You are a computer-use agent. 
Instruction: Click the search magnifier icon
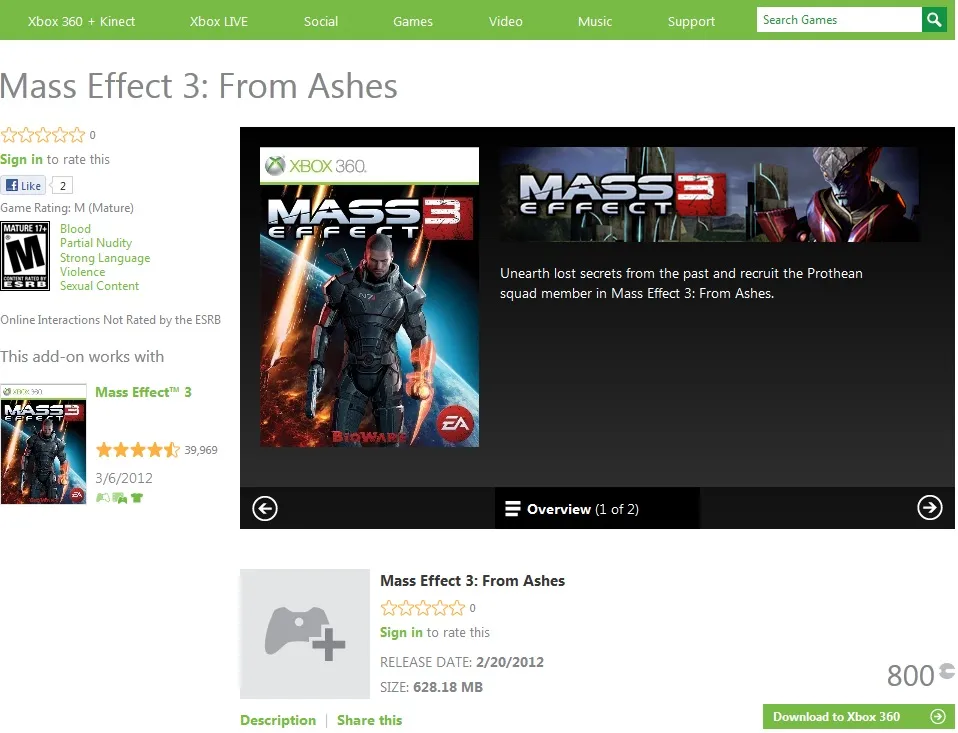click(x=934, y=20)
